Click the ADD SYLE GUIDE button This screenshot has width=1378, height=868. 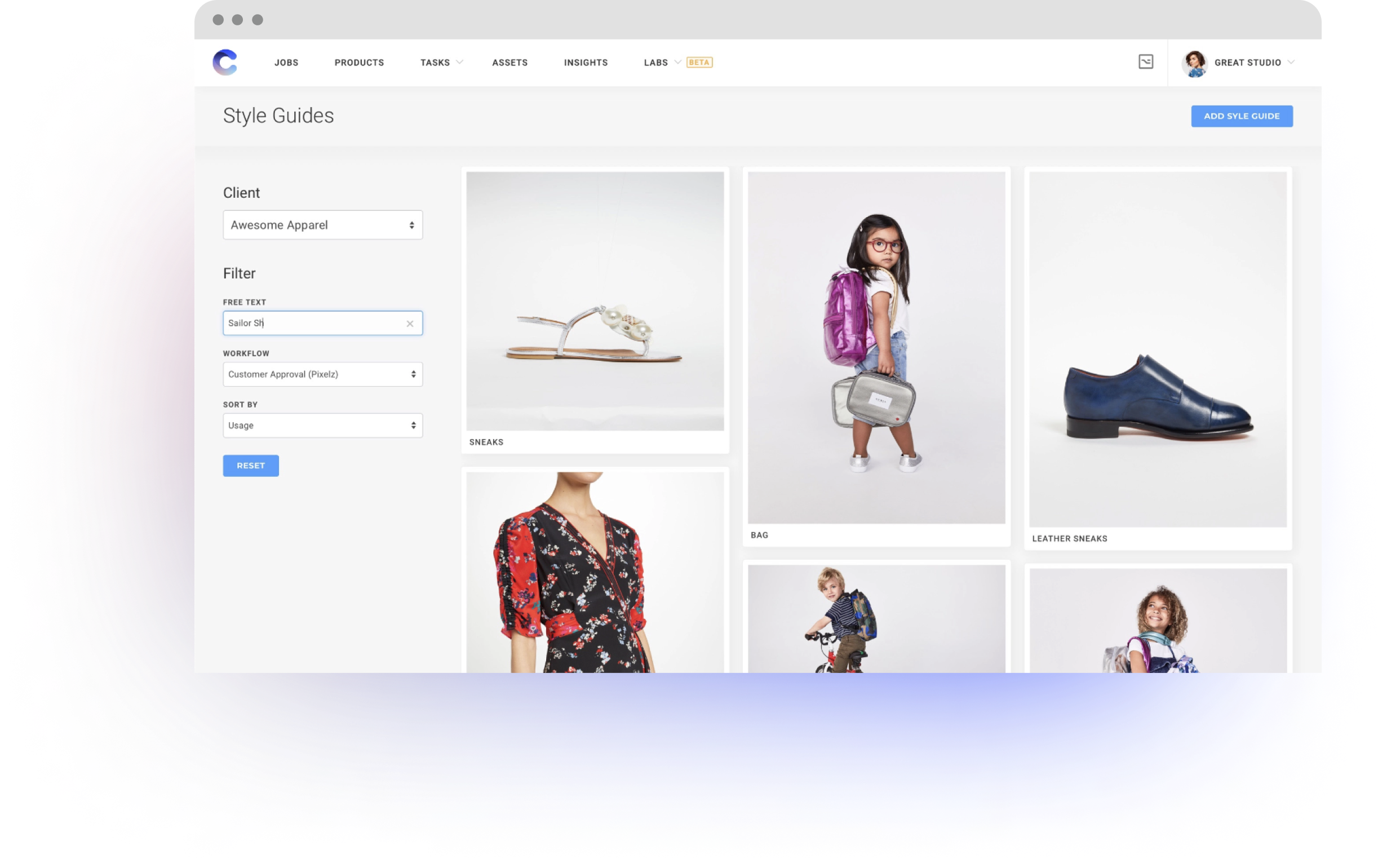tap(1242, 116)
